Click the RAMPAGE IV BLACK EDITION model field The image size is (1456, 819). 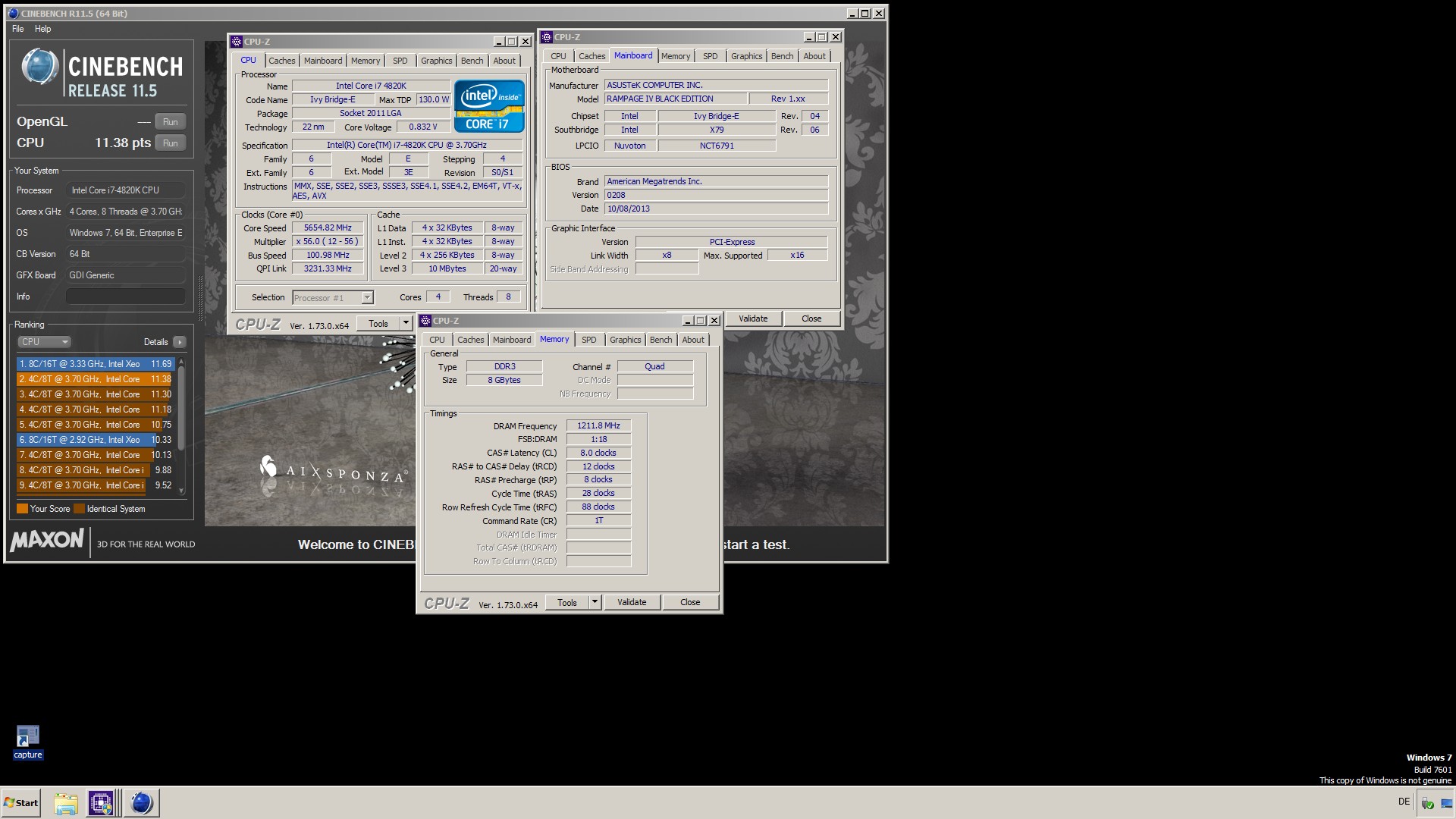[x=675, y=99]
